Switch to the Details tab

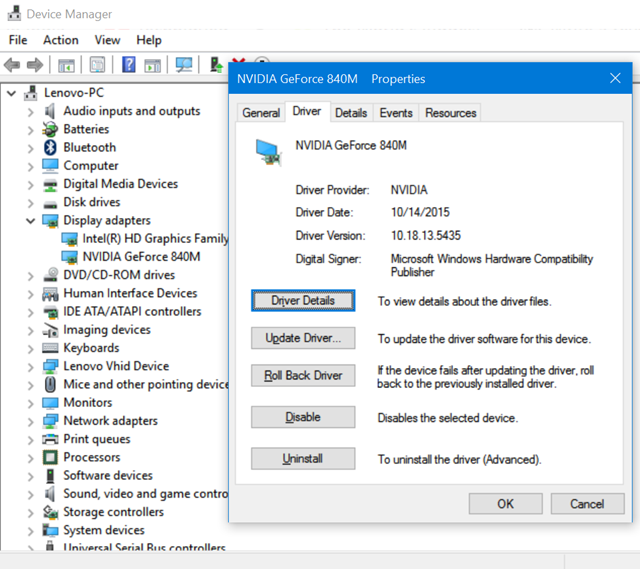point(351,113)
